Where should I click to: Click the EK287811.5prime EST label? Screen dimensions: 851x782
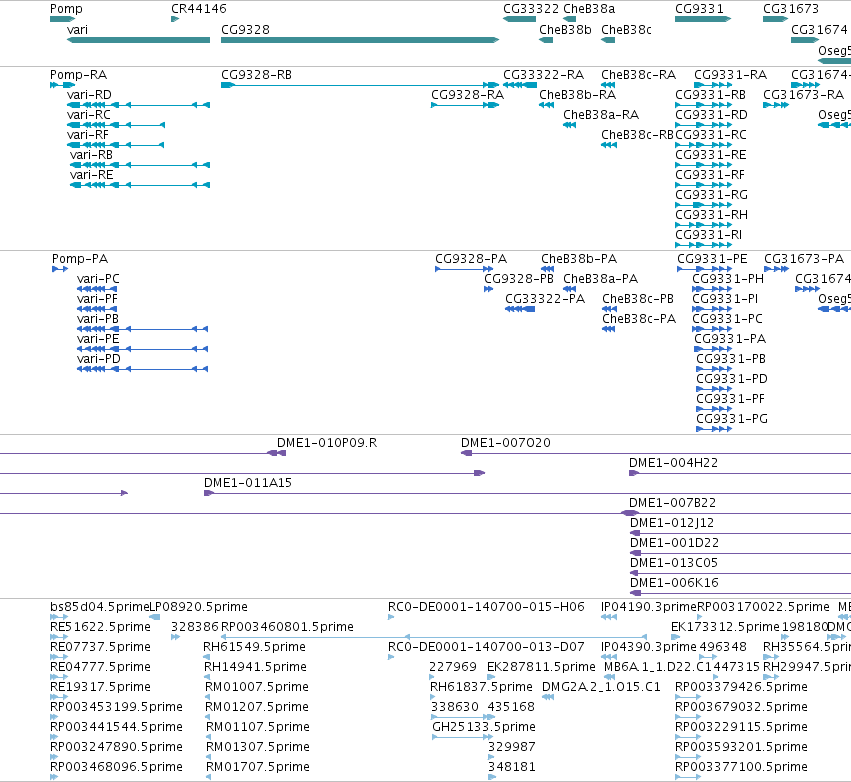(541, 667)
